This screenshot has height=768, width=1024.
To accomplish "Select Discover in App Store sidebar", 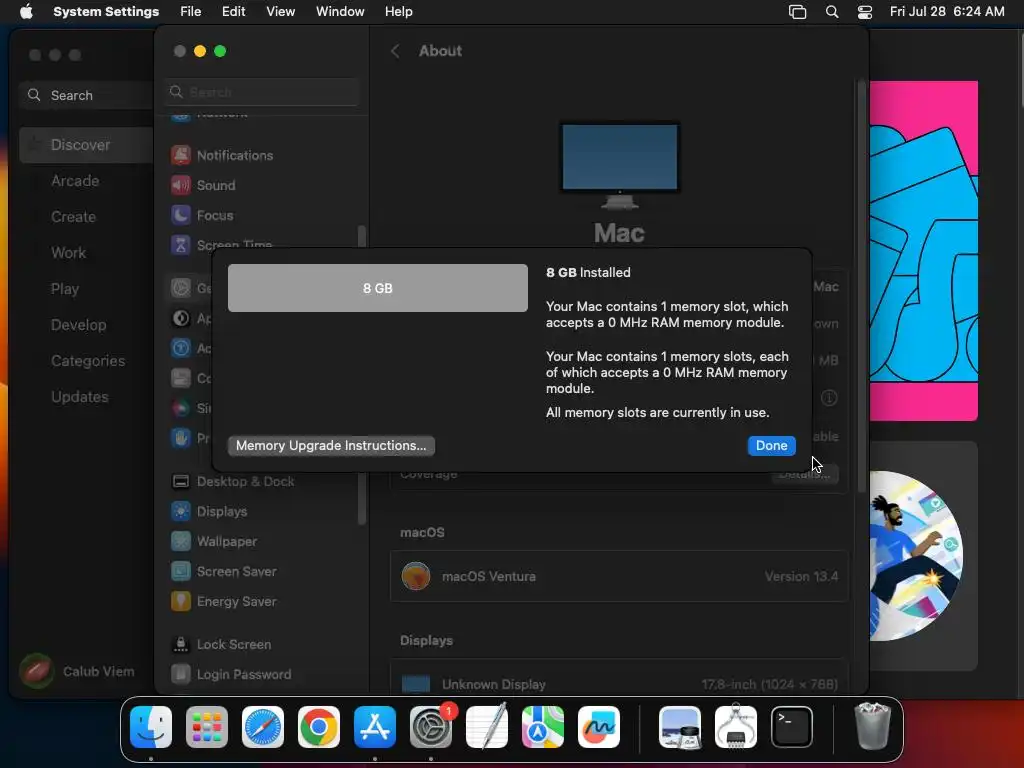I will tap(86, 145).
